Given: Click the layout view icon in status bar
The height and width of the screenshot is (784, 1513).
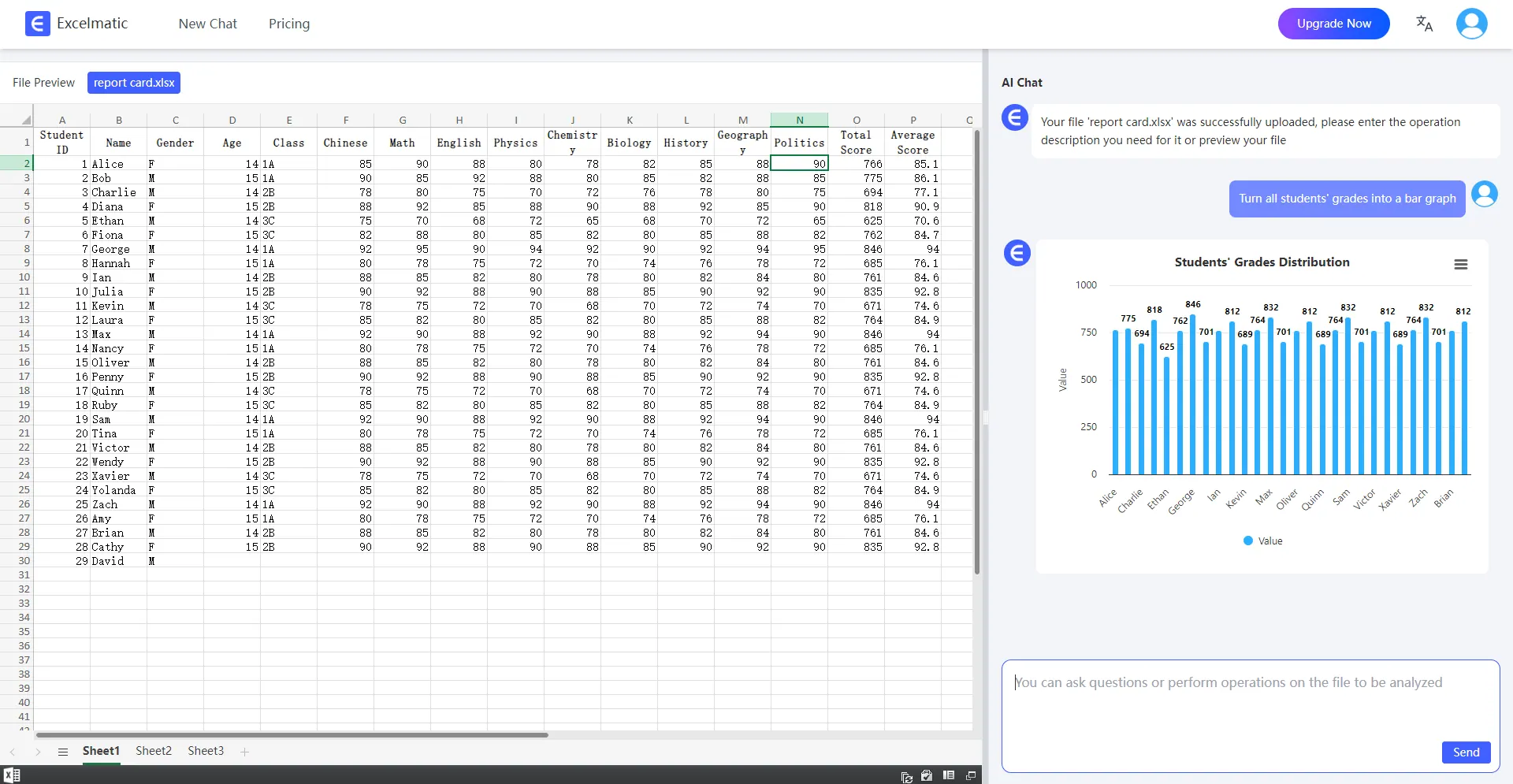Looking at the screenshot, I should pyautogui.click(x=949, y=776).
